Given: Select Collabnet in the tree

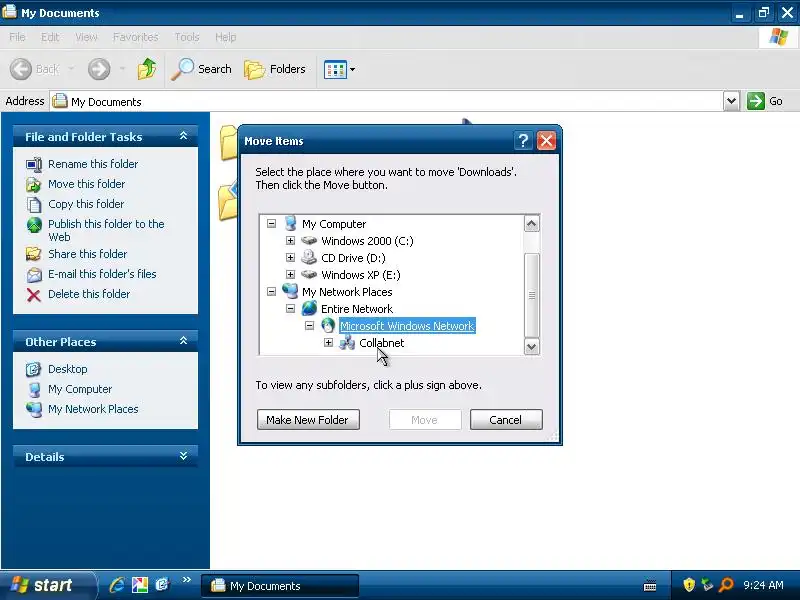Looking at the screenshot, I should click(x=382, y=343).
